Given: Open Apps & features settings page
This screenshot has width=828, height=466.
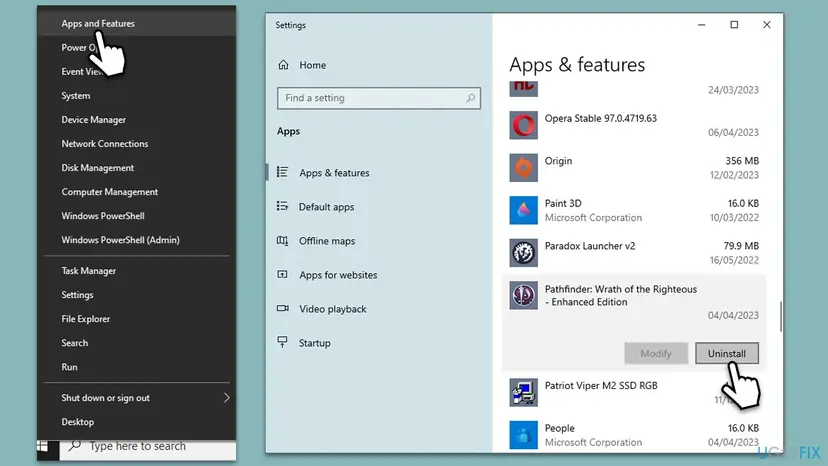Looking at the screenshot, I should [334, 173].
